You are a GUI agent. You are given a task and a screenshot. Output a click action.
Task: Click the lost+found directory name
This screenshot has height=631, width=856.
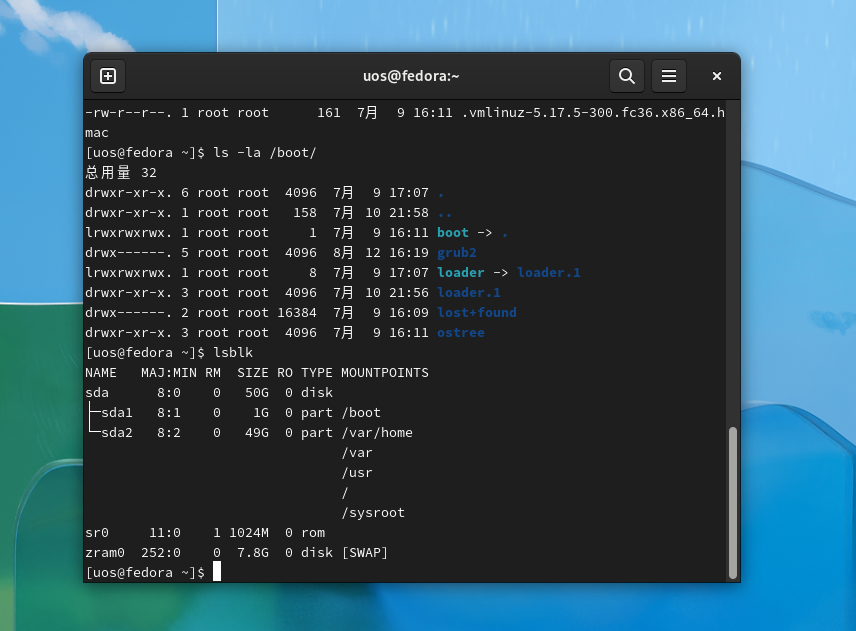coord(477,313)
